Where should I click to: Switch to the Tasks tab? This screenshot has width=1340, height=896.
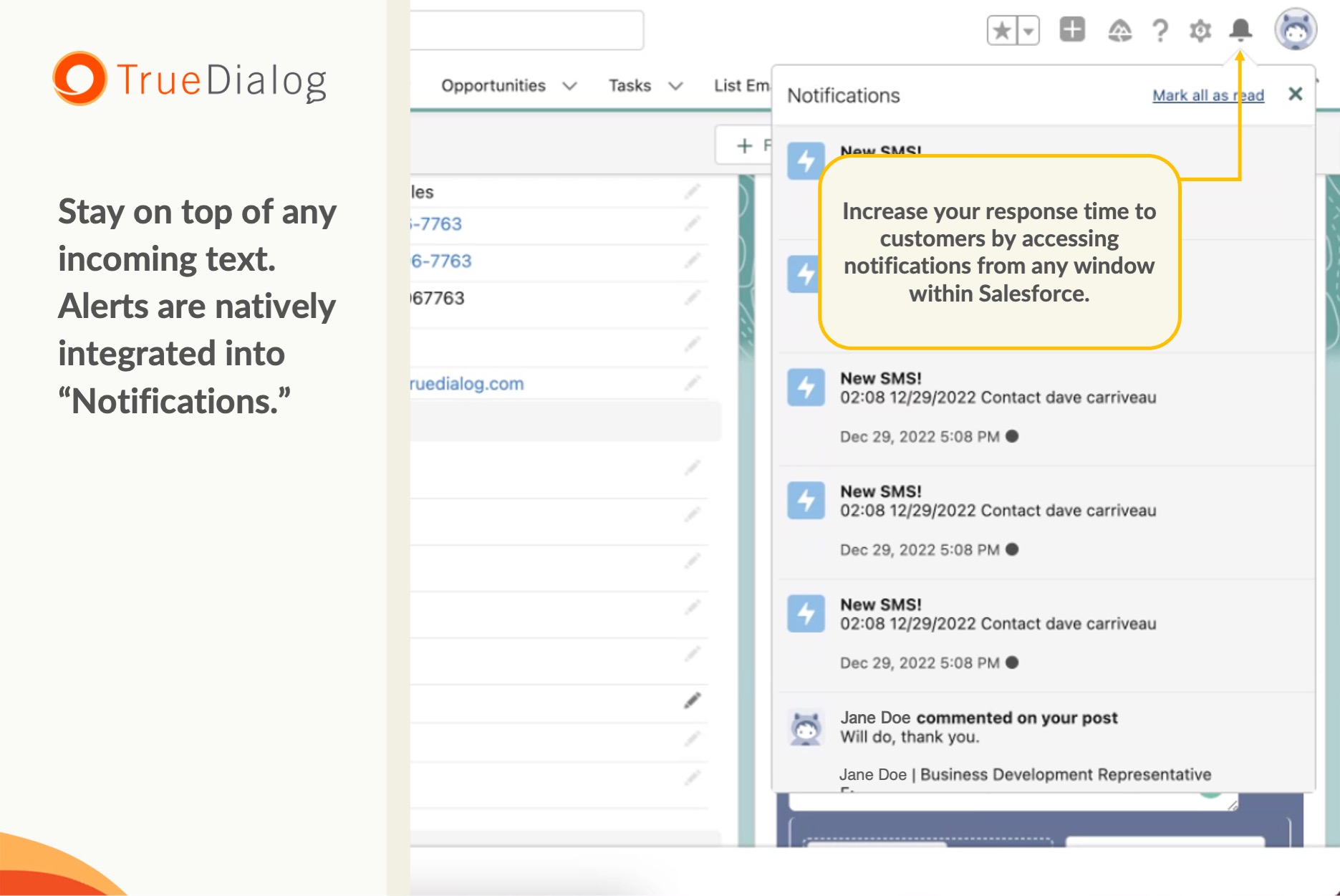pyautogui.click(x=630, y=86)
